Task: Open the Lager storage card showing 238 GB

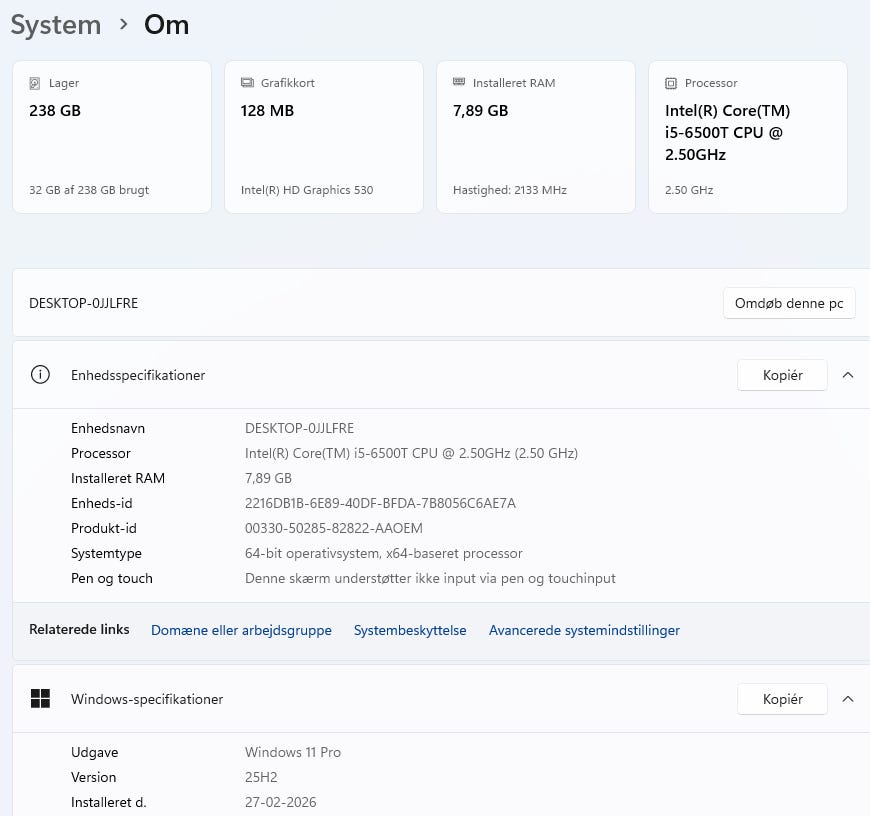Action: click(112, 137)
